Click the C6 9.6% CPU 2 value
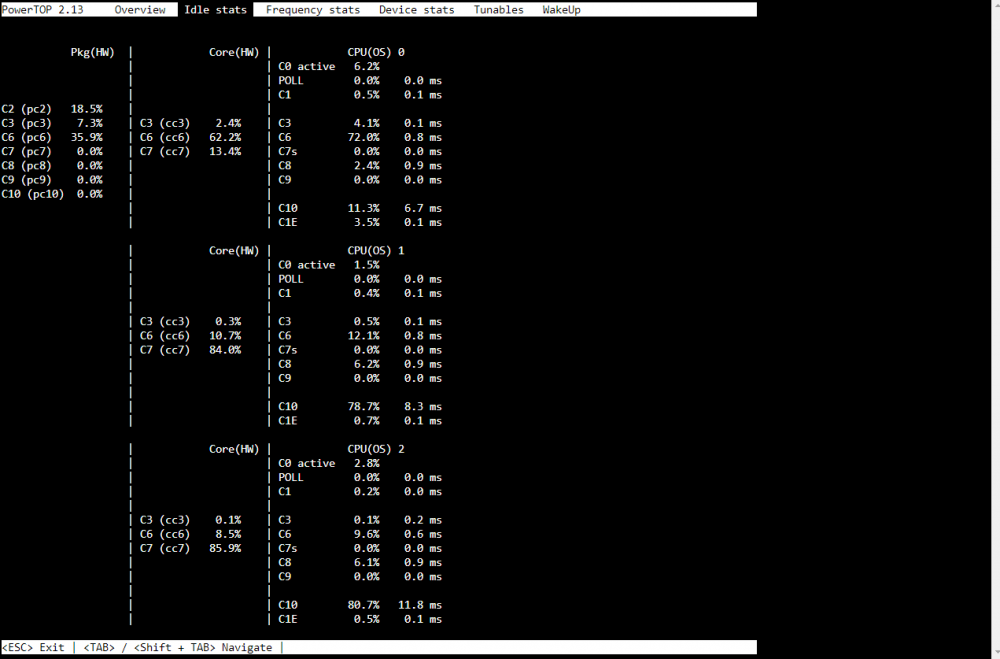The image size is (1000, 659). (x=367, y=534)
